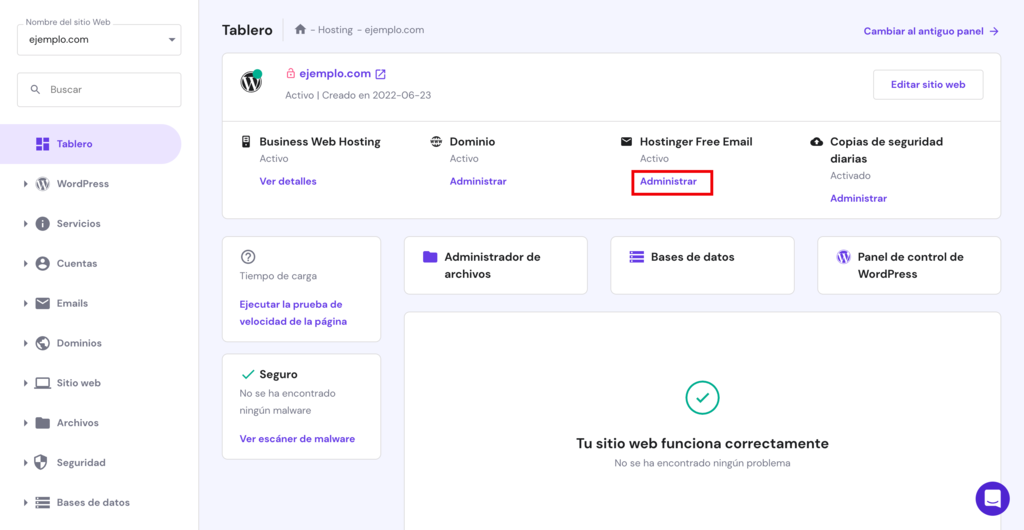1024x530 pixels.
Task: Click the green checkmark next to Seguro
Action: (x=248, y=375)
